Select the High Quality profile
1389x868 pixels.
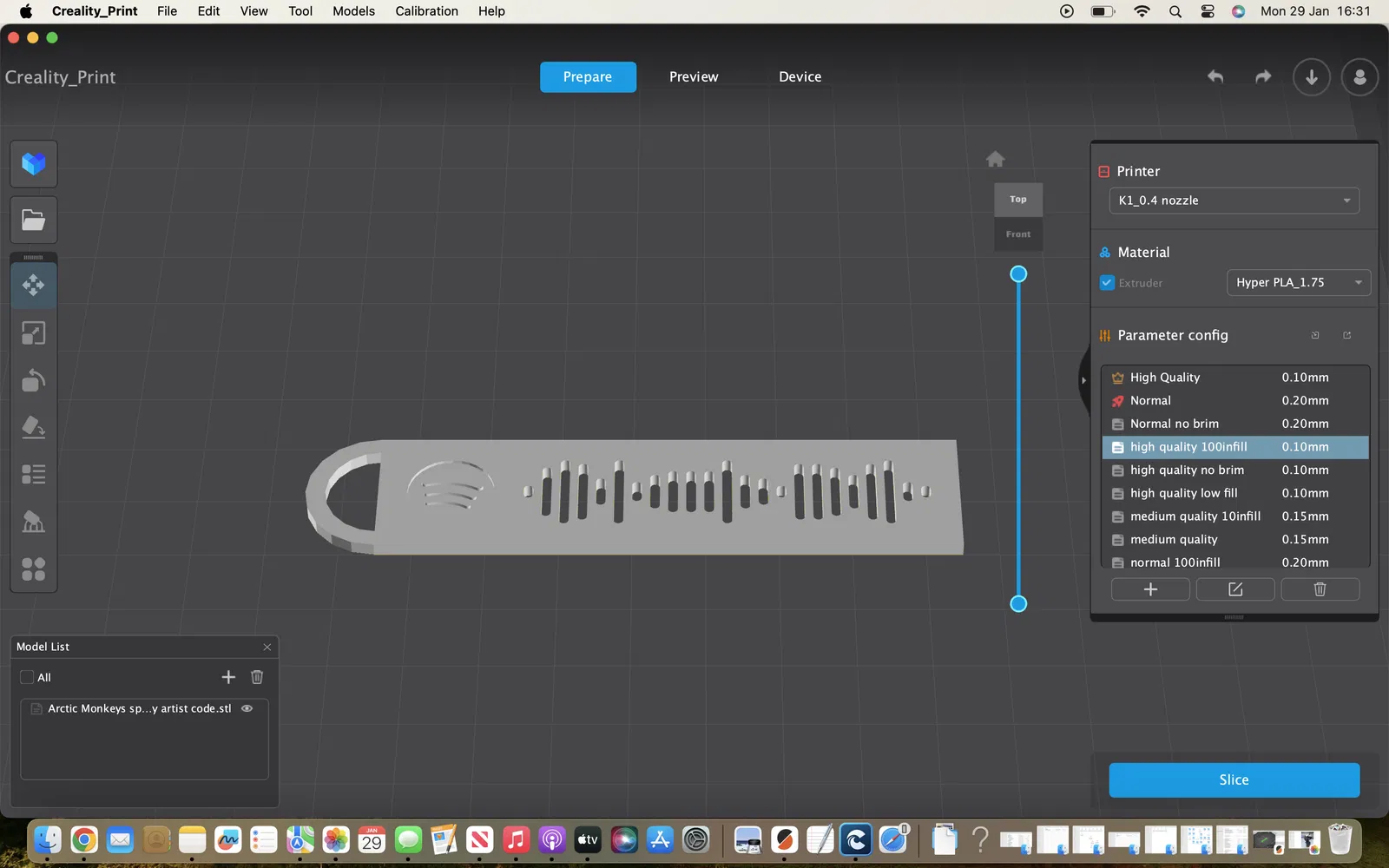[x=1235, y=378]
